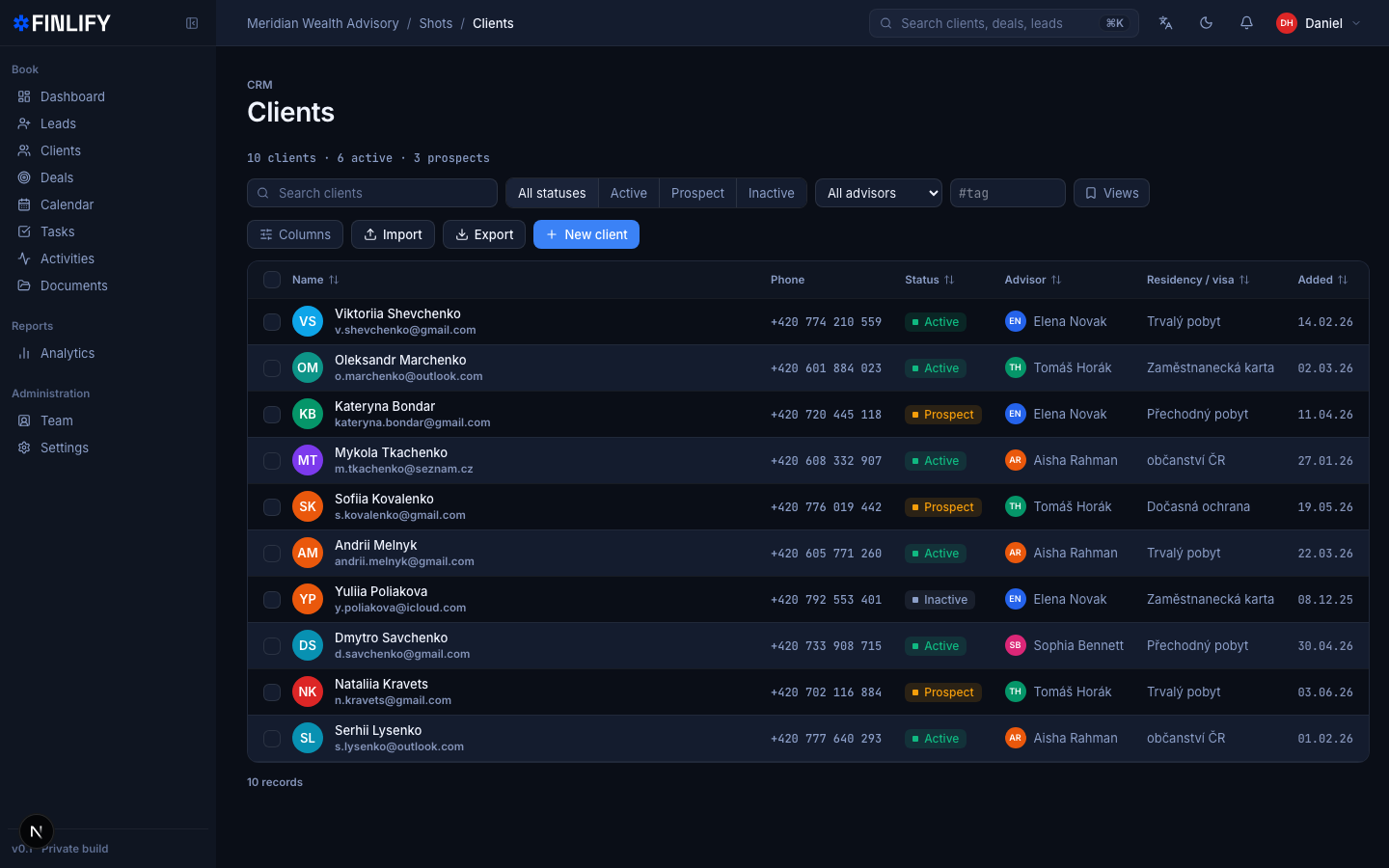Check the box for Oleksandr Marchenko
This screenshot has height=868, width=1389.
tap(272, 367)
